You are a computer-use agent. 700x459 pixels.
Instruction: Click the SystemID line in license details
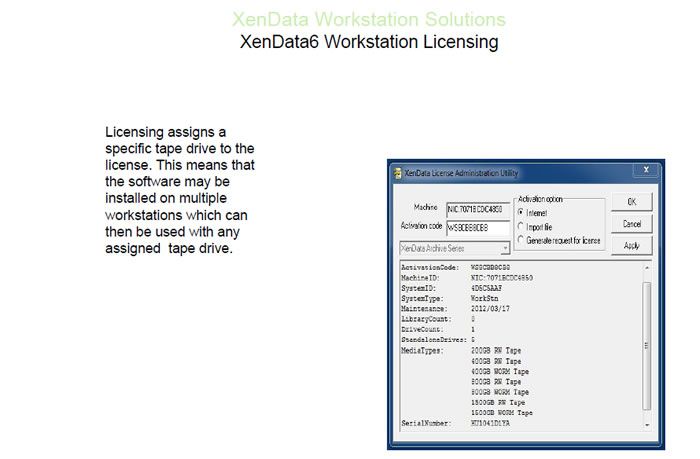pyautogui.click(x=451, y=288)
